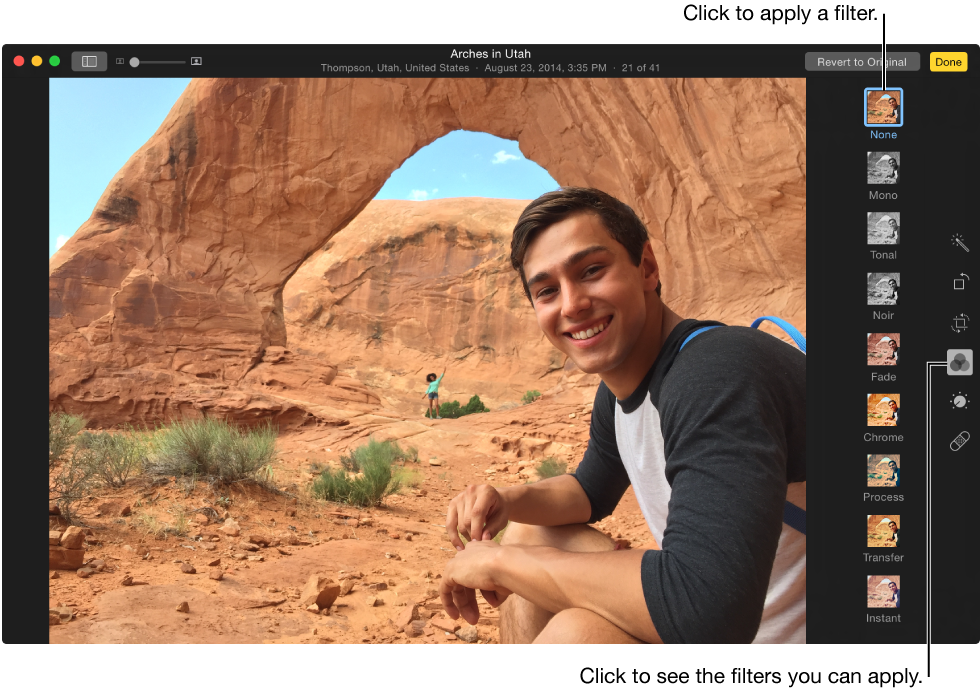The image size is (980, 694).
Task: Click Revert to Original button
Action: pos(862,62)
